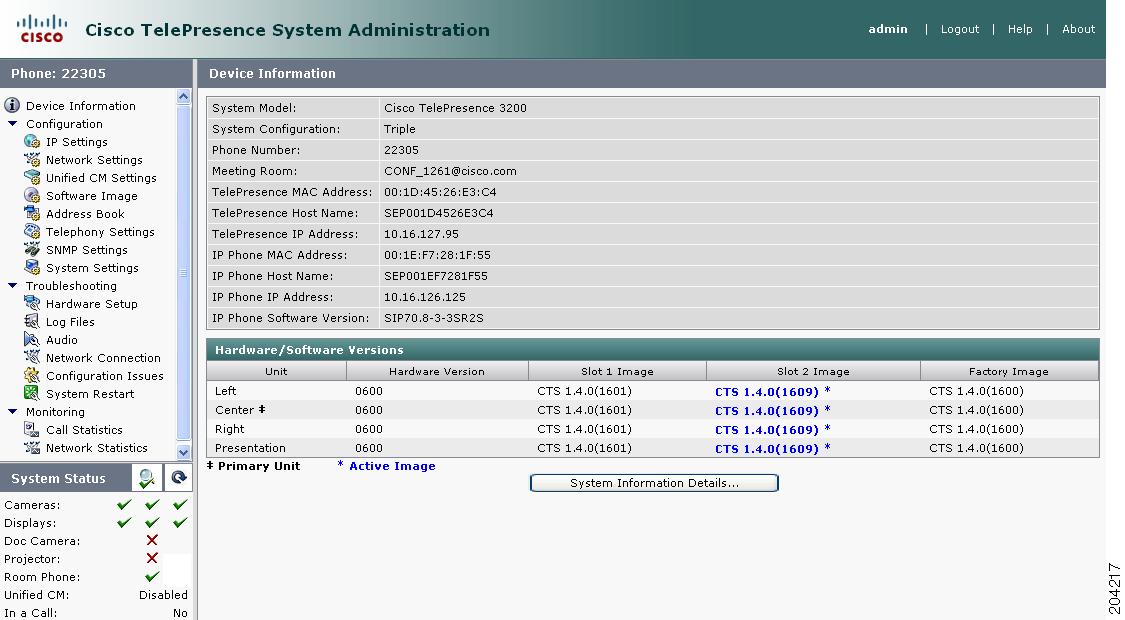Click the Unified CM Settings icon
1125x620 pixels.
[32, 177]
